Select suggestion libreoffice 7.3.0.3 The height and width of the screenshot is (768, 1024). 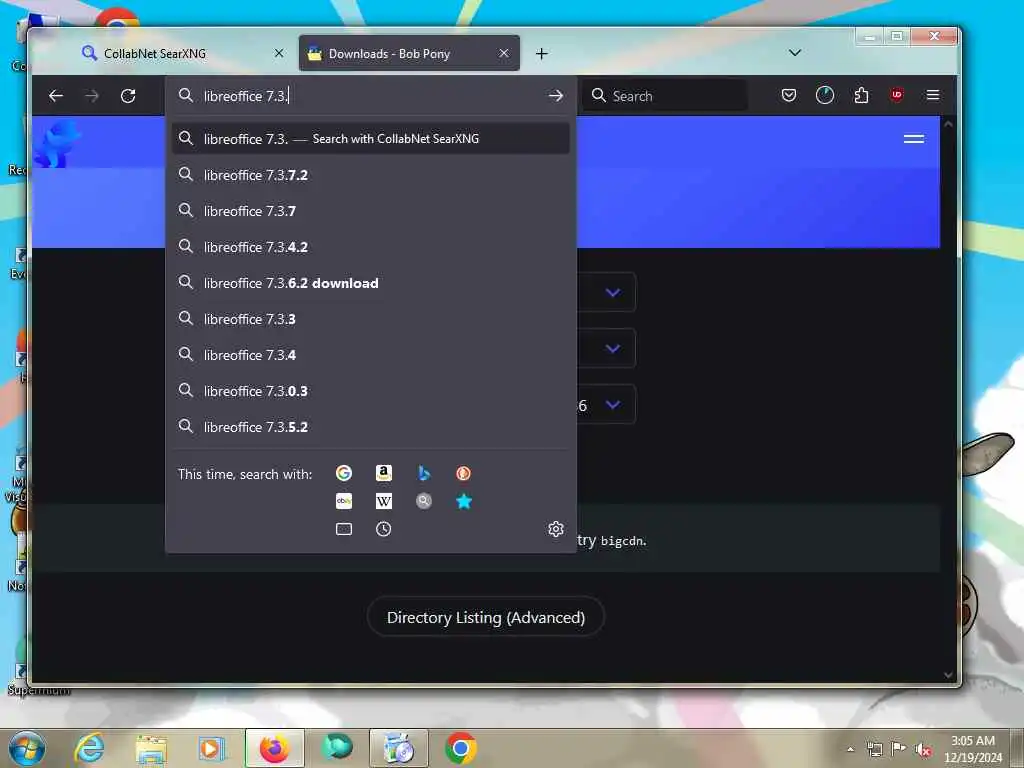370,391
